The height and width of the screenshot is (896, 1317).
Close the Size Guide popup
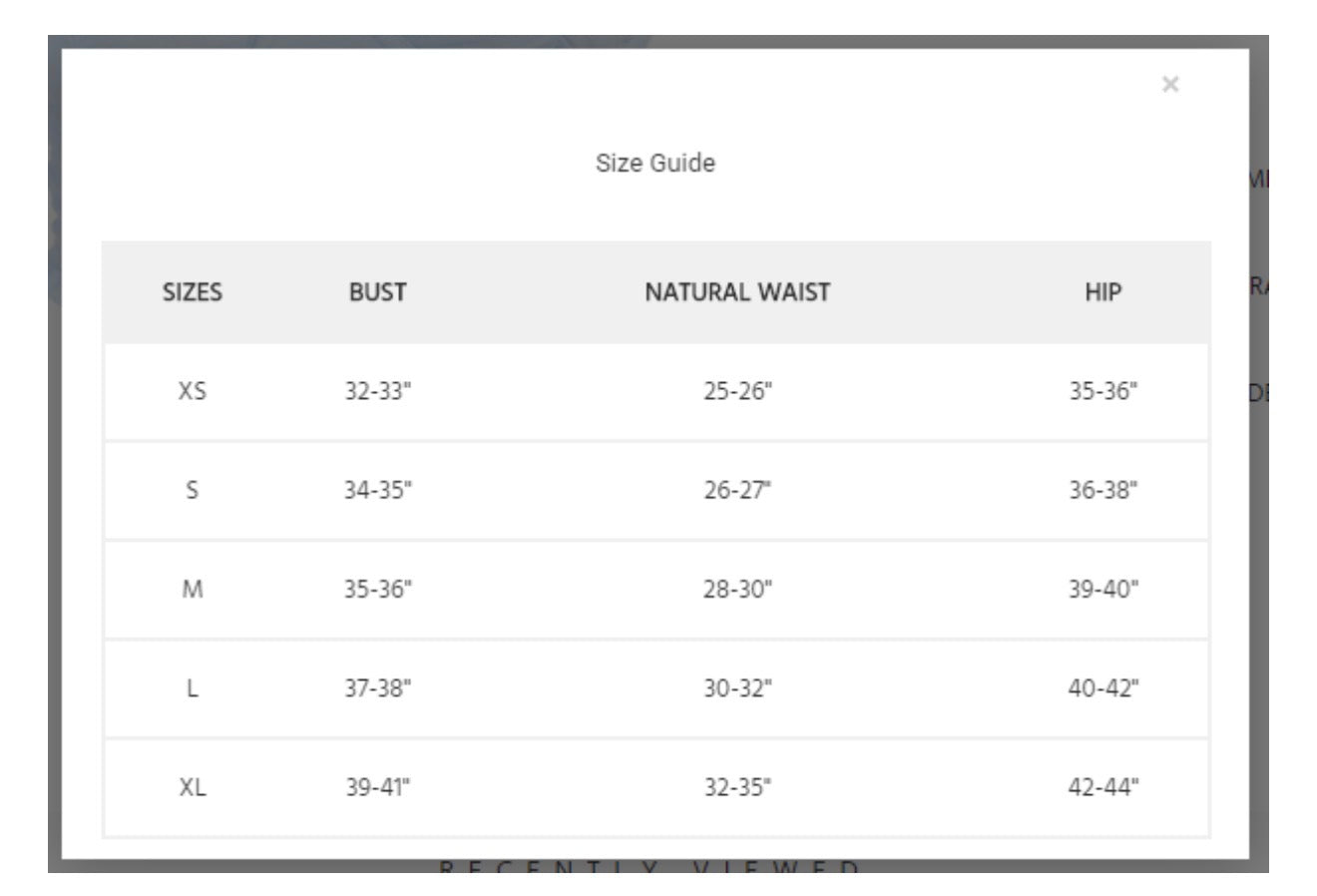tap(1170, 85)
